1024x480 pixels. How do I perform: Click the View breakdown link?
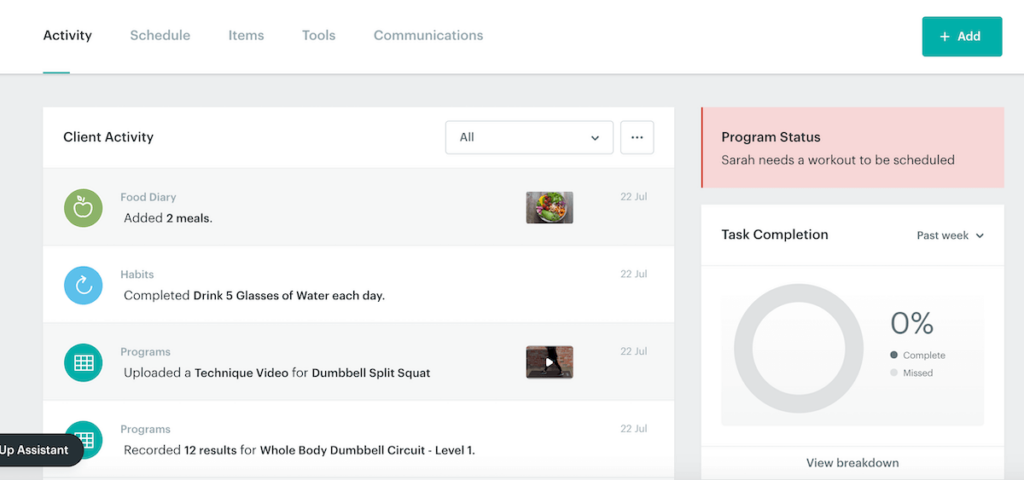852,463
